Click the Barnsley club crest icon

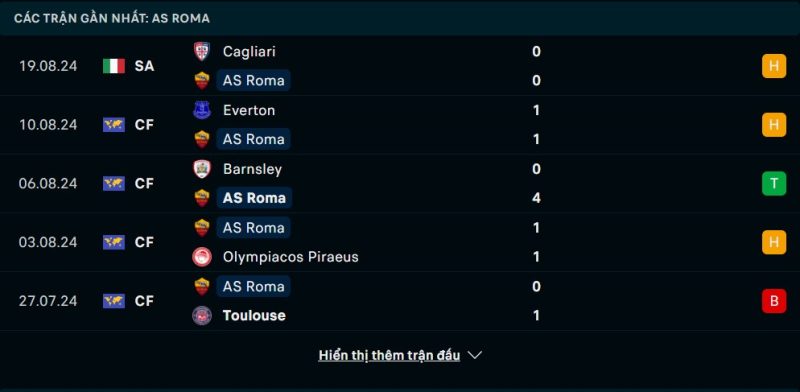pyautogui.click(x=202, y=169)
